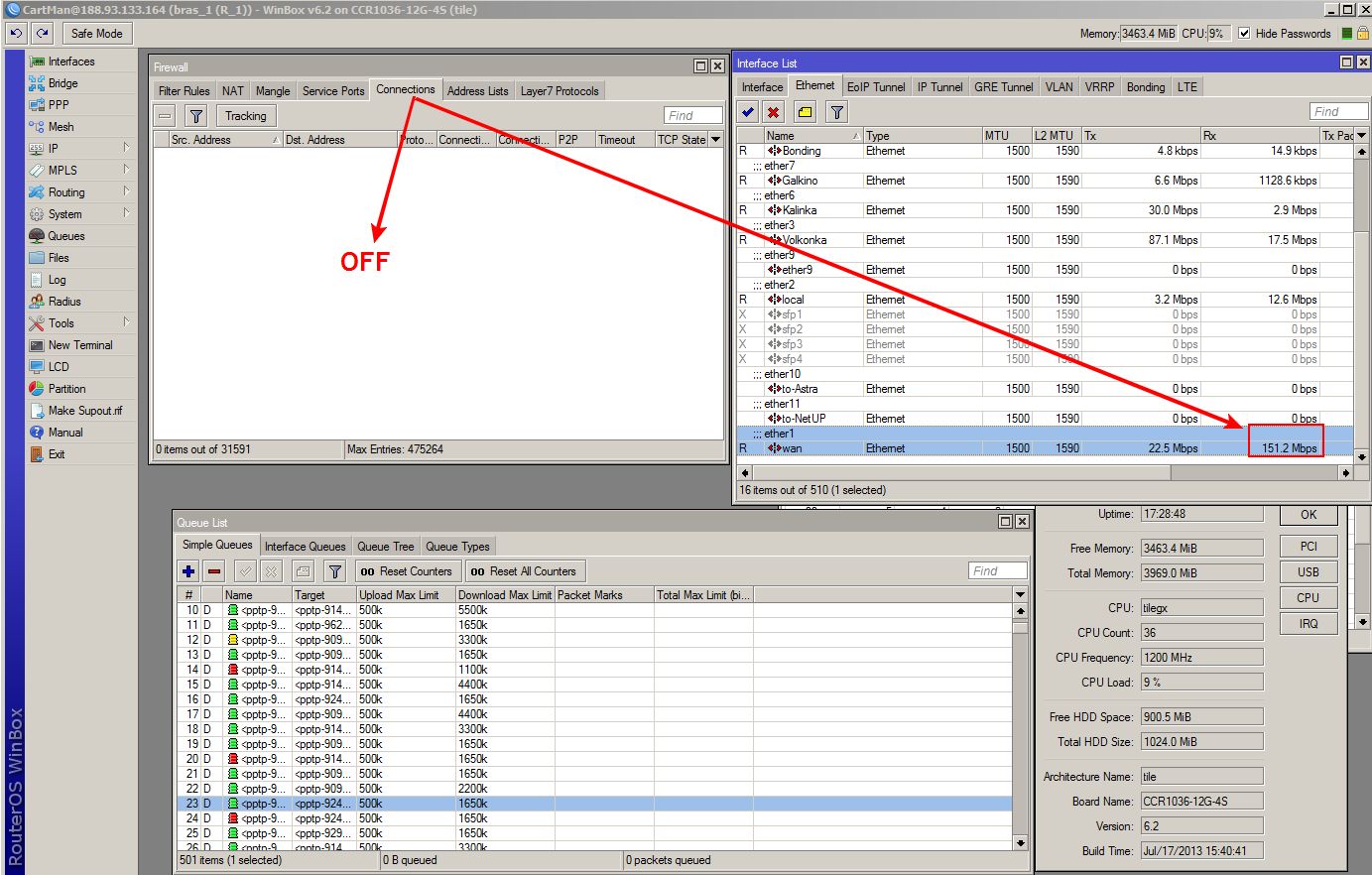Open the column dropdown arrow in Queue List table
The image size is (1372, 875).
pos(1020,595)
